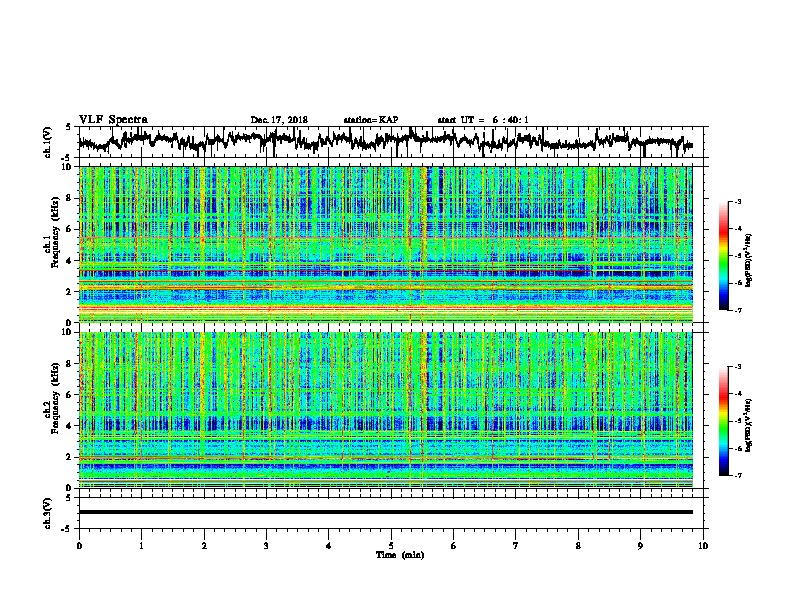Image resolution: width=792 pixels, height=612 pixels.
Task: Click time axis tick label "4"
Action: (x=329, y=546)
